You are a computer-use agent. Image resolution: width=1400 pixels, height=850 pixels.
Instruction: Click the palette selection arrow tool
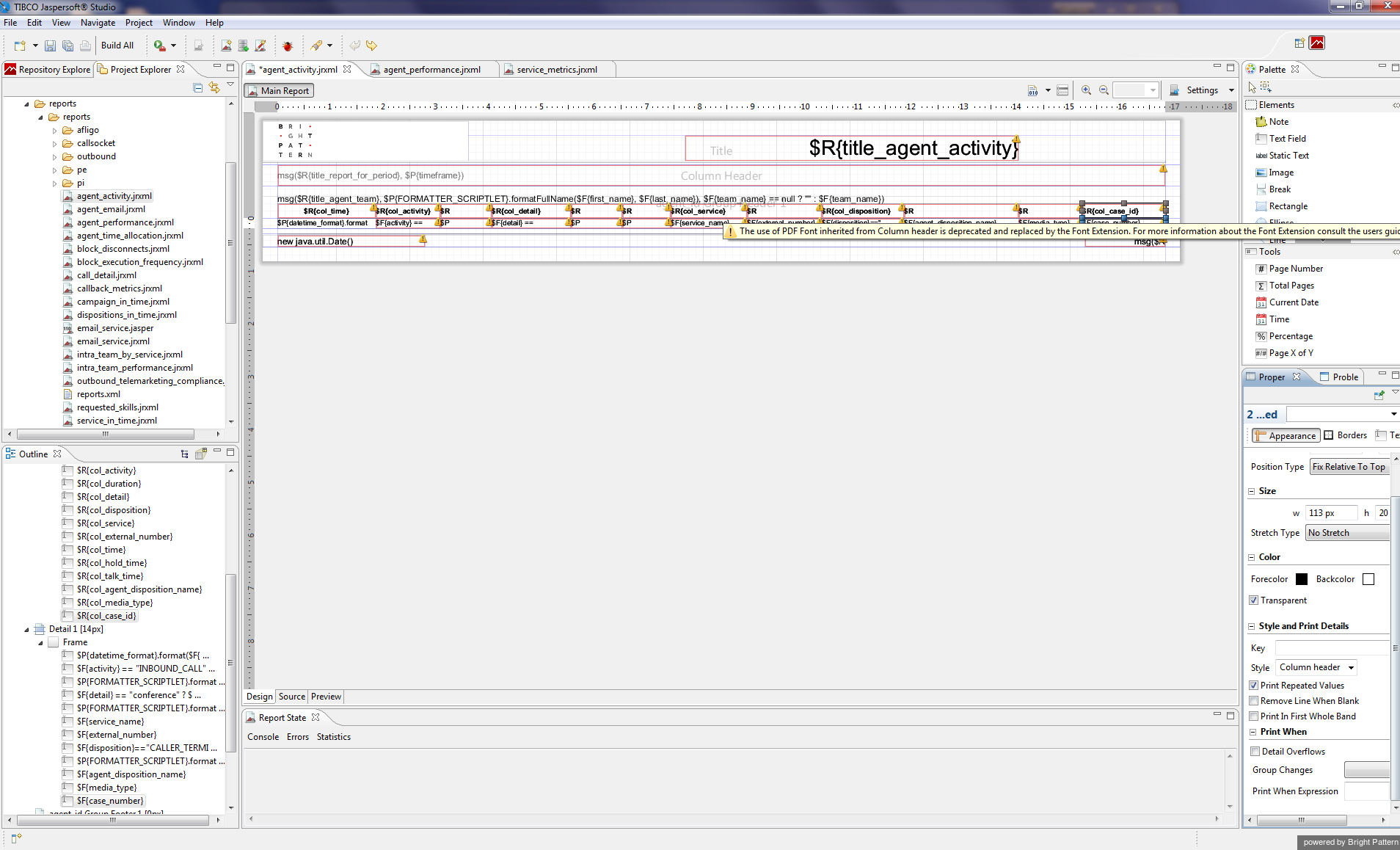point(1252,87)
